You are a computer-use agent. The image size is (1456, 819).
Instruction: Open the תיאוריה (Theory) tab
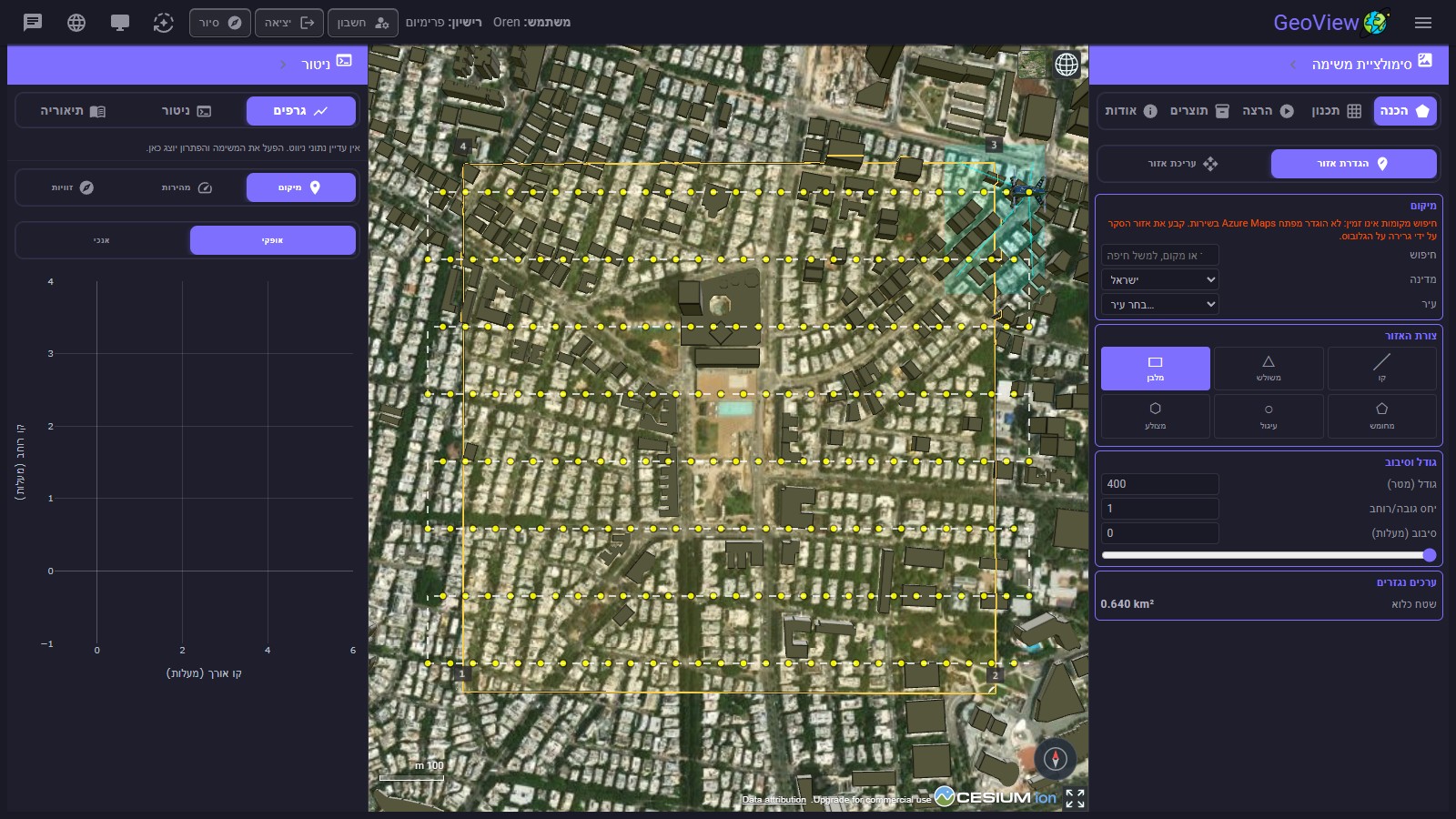[73, 111]
